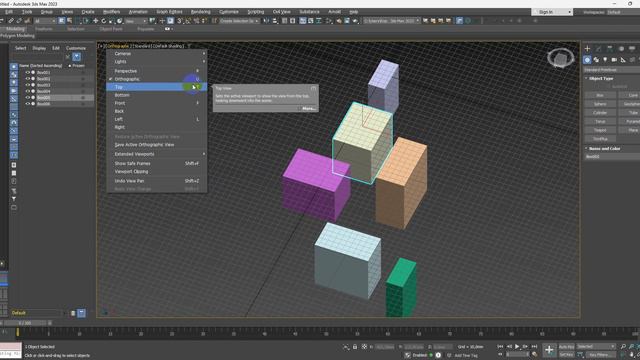Click Undo View Pan entry
The height and width of the screenshot is (360, 640).
coord(156,181)
